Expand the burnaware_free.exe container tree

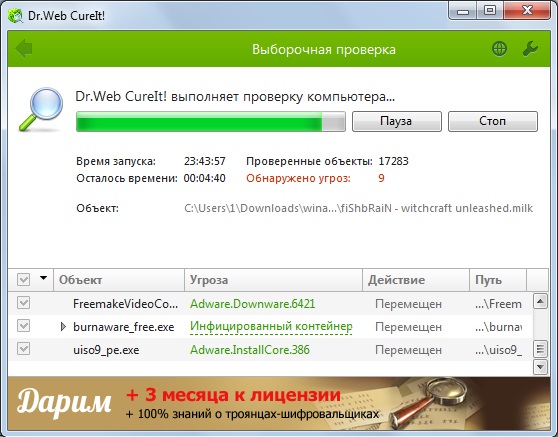[63, 326]
